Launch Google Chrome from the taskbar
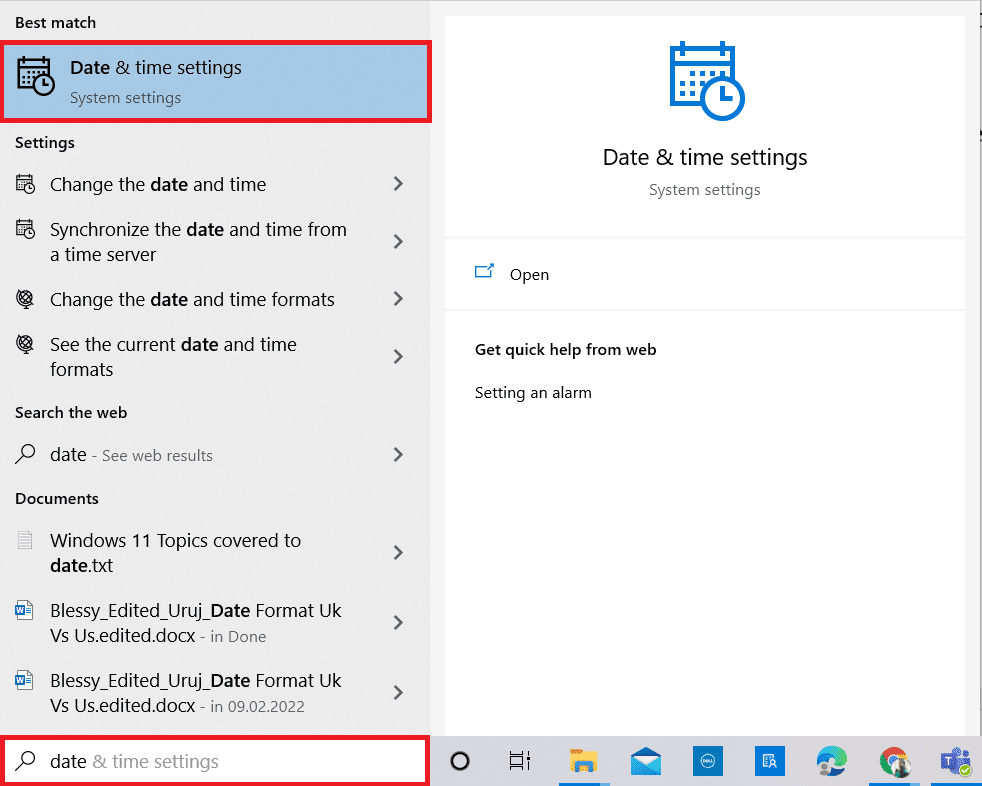Viewport: 982px width, 786px height. tap(895, 762)
